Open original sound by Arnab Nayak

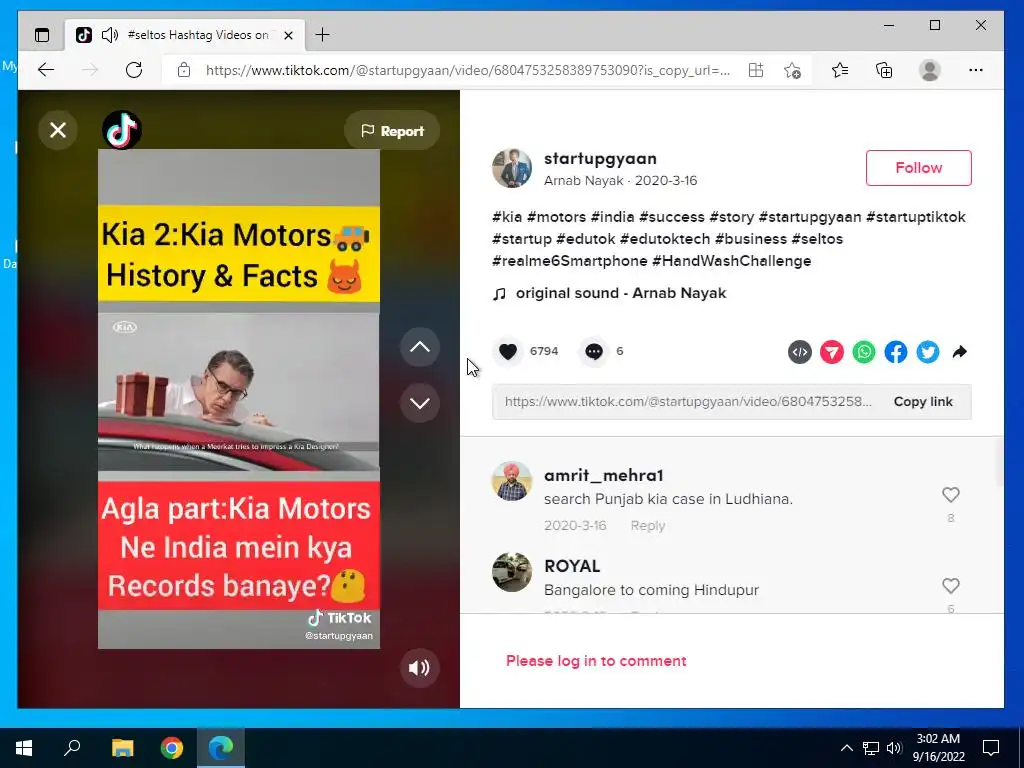620,293
